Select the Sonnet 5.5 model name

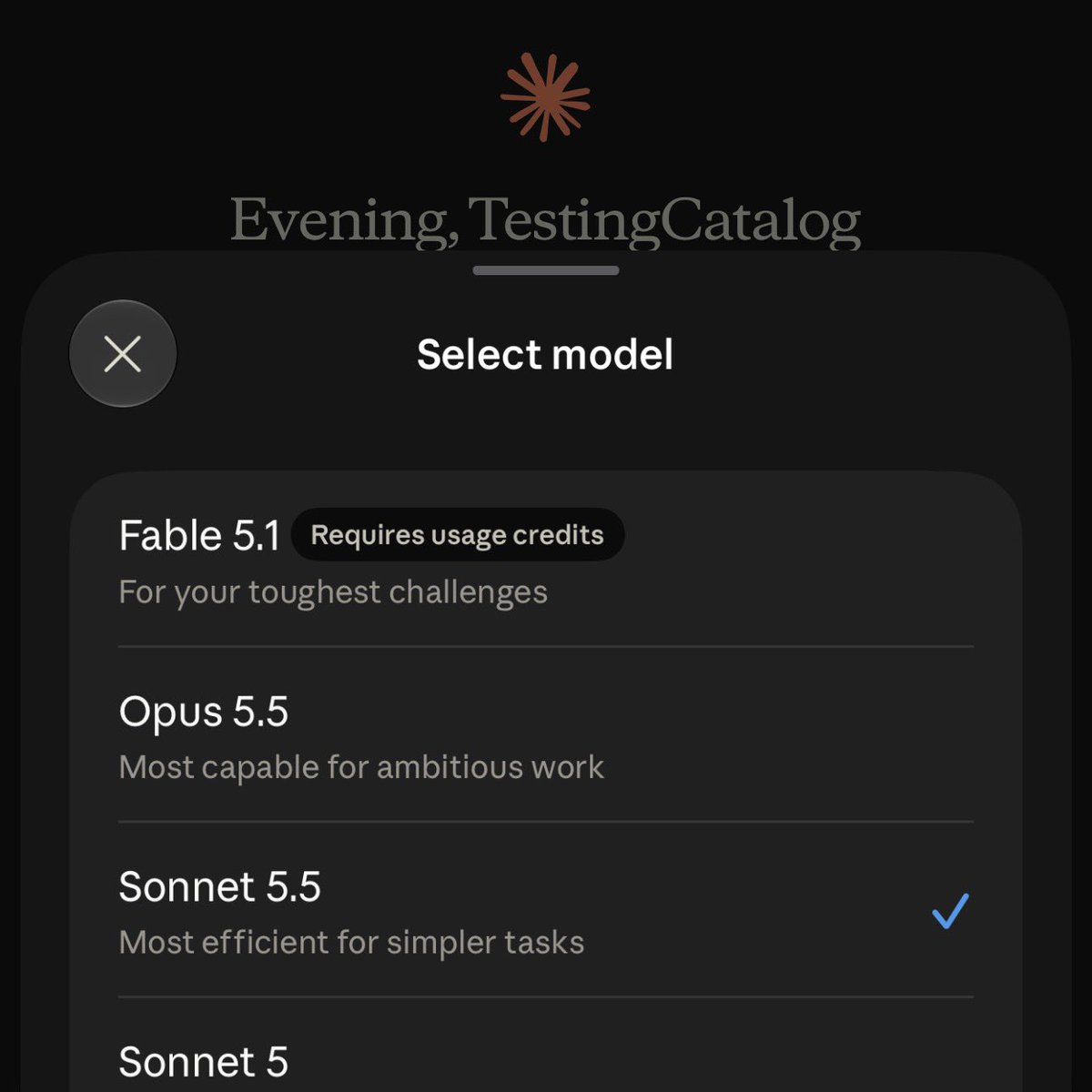coord(220,886)
